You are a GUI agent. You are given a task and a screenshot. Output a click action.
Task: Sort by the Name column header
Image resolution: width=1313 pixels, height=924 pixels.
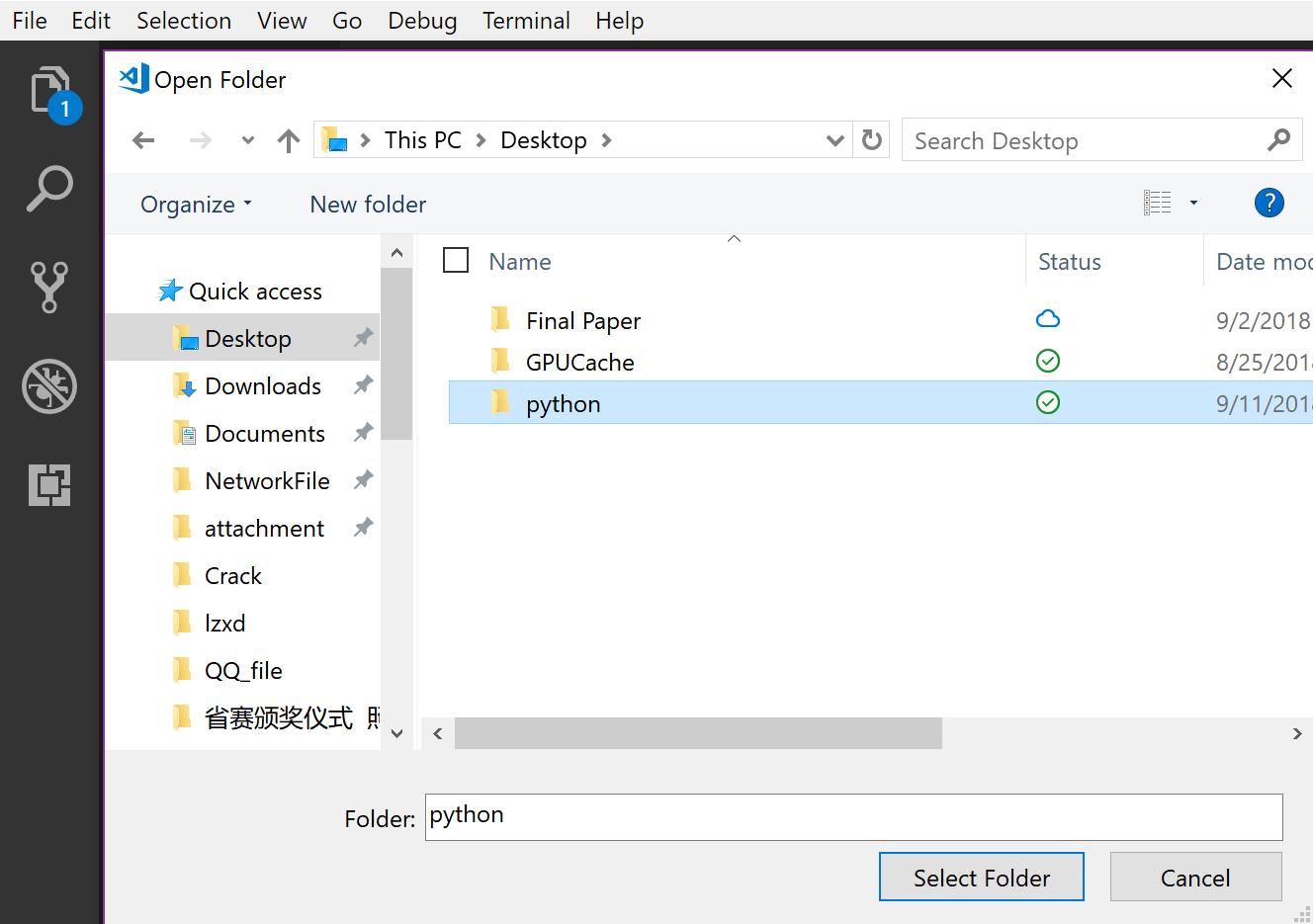[x=520, y=261]
